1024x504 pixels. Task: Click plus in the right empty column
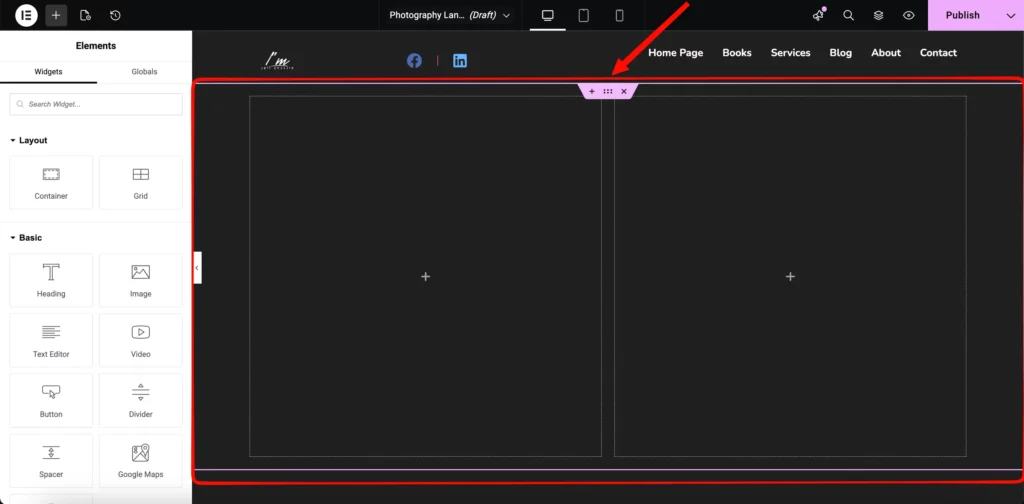click(790, 277)
